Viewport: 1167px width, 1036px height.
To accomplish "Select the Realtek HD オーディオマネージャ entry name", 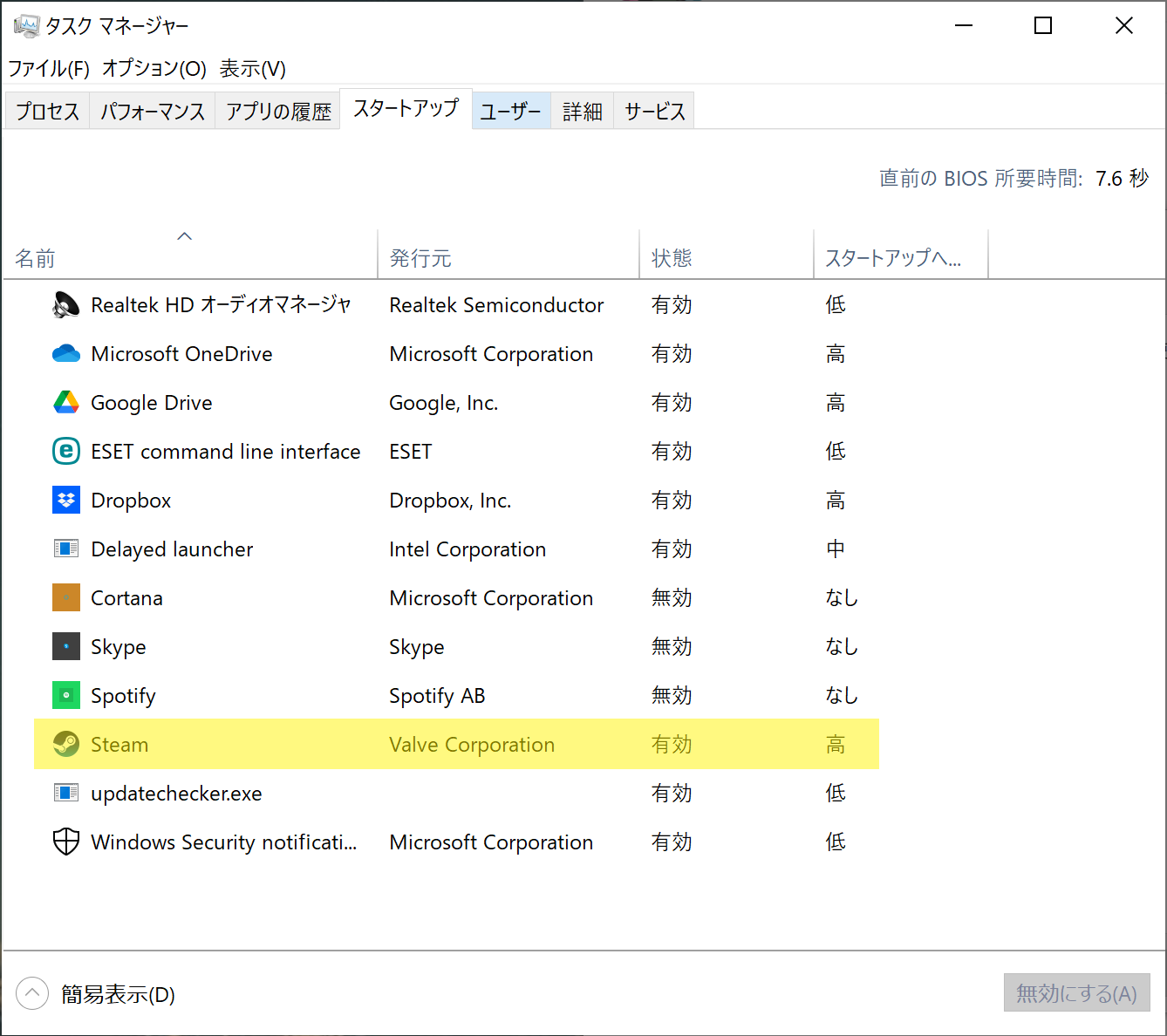I will point(221,305).
